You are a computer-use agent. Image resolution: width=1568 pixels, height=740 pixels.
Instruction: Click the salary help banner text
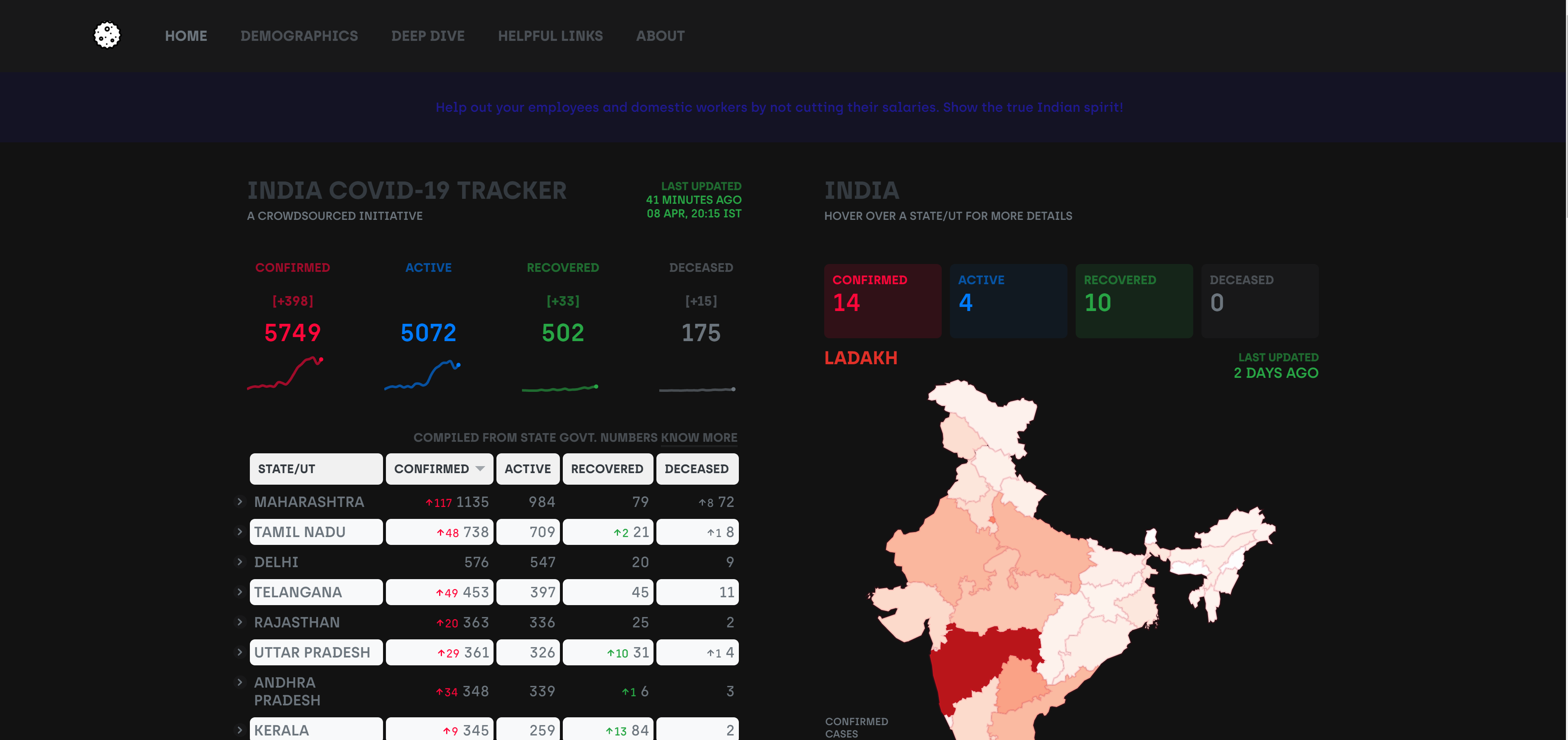[x=779, y=107]
